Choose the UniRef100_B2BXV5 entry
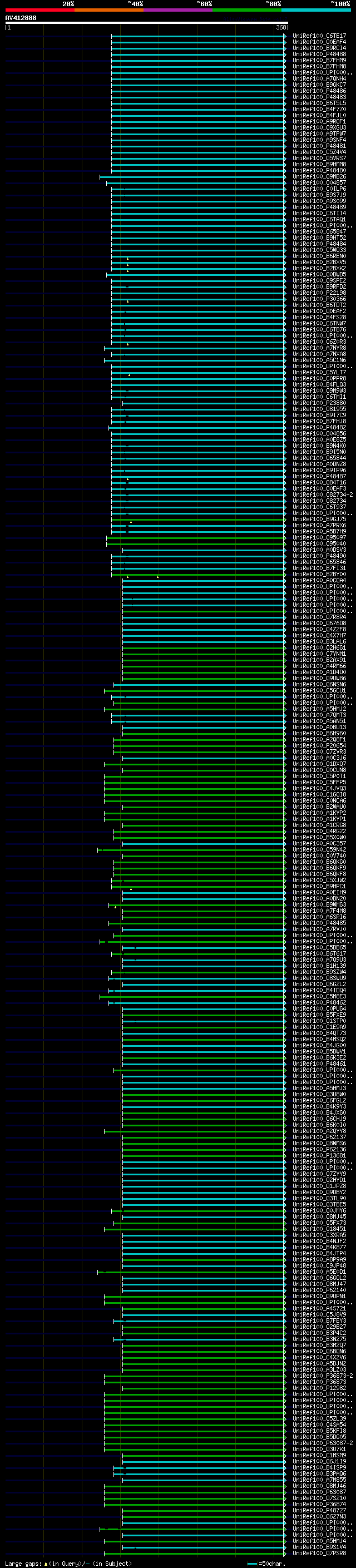This screenshot has height=1568, width=356. click(319, 263)
